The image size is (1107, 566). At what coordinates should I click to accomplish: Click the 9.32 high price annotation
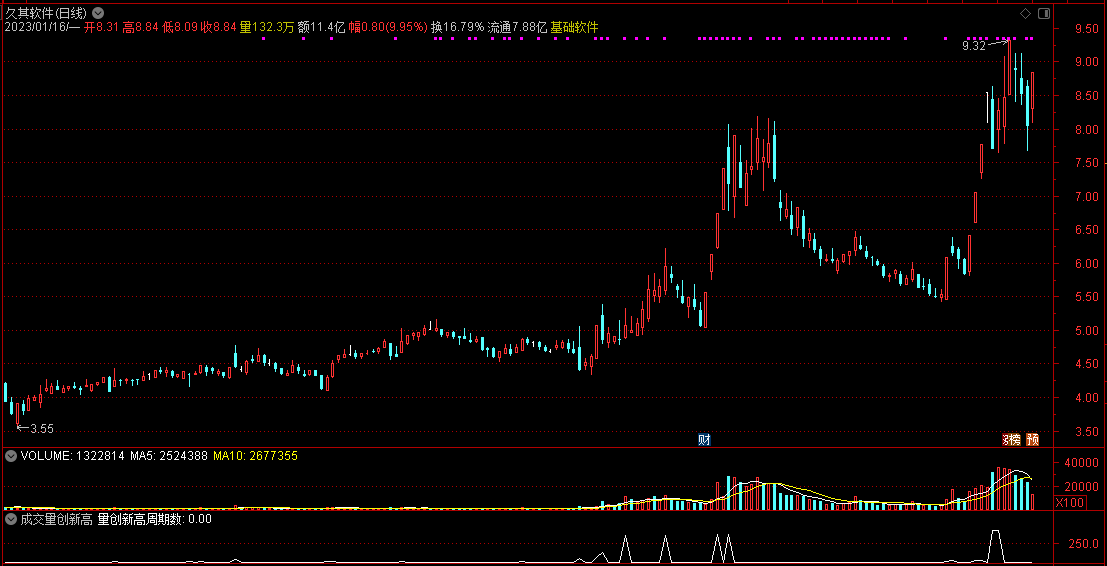pos(973,46)
